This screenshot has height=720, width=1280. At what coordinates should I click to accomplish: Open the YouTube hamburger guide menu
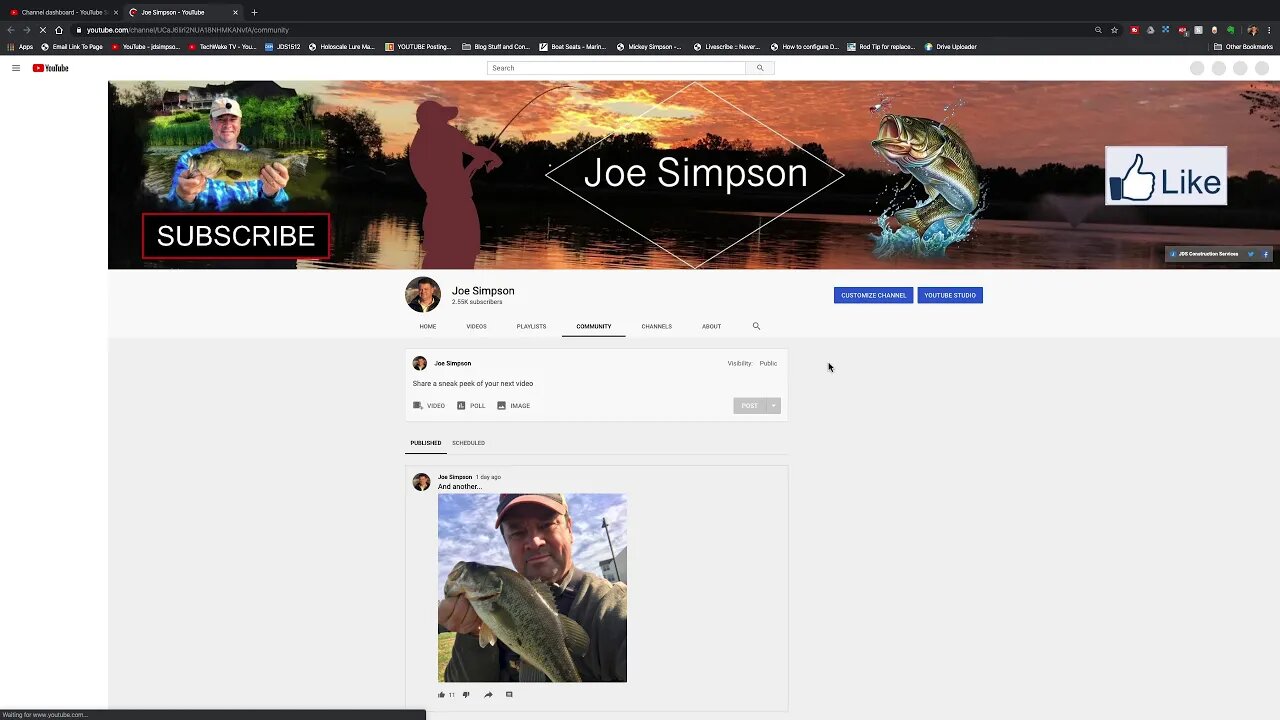pyautogui.click(x=16, y=68)
